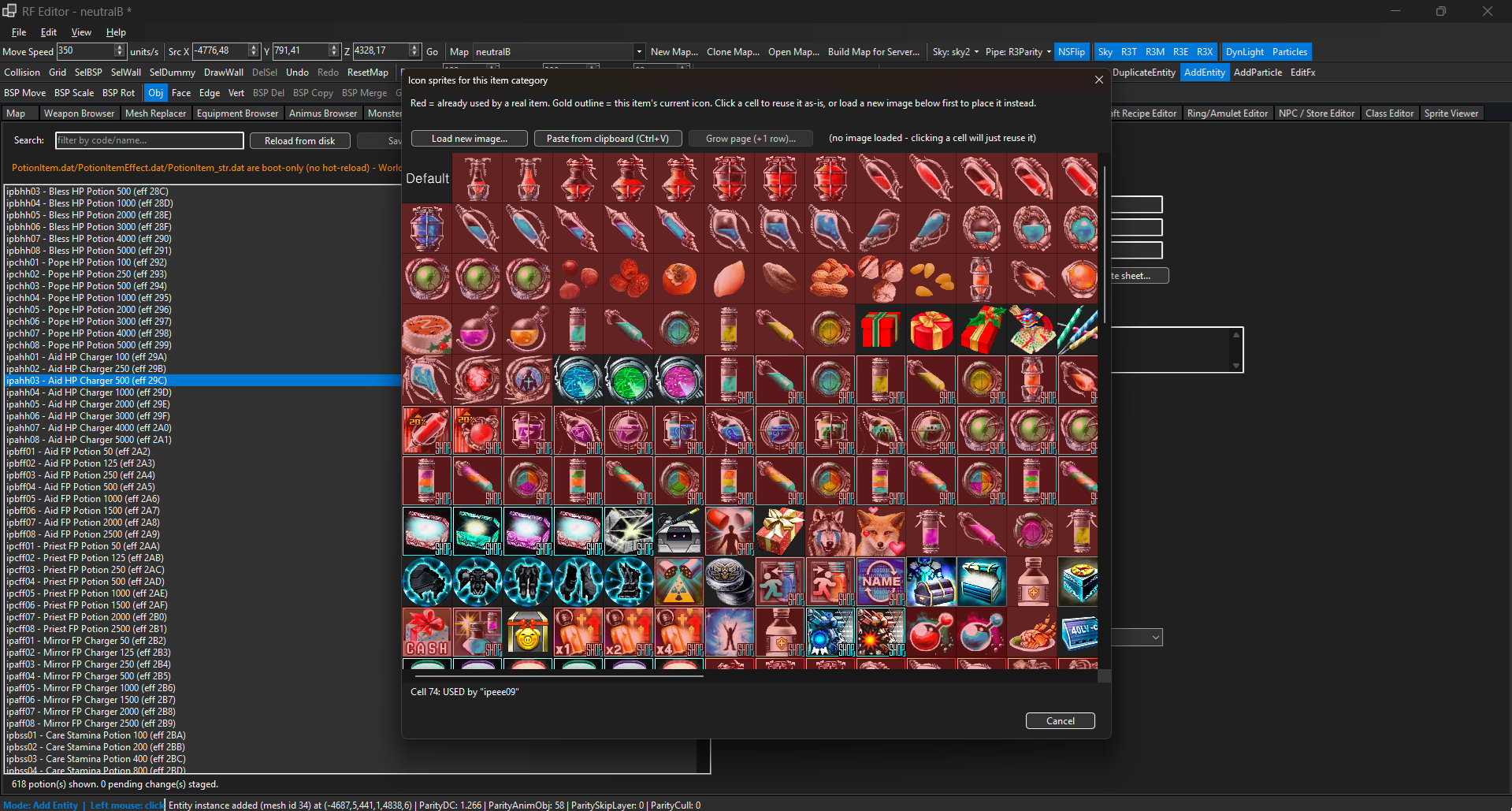Open the Edit menu
Image resolution: width=1512 pixels, height=811 pixels.
(x=49, y=32)
